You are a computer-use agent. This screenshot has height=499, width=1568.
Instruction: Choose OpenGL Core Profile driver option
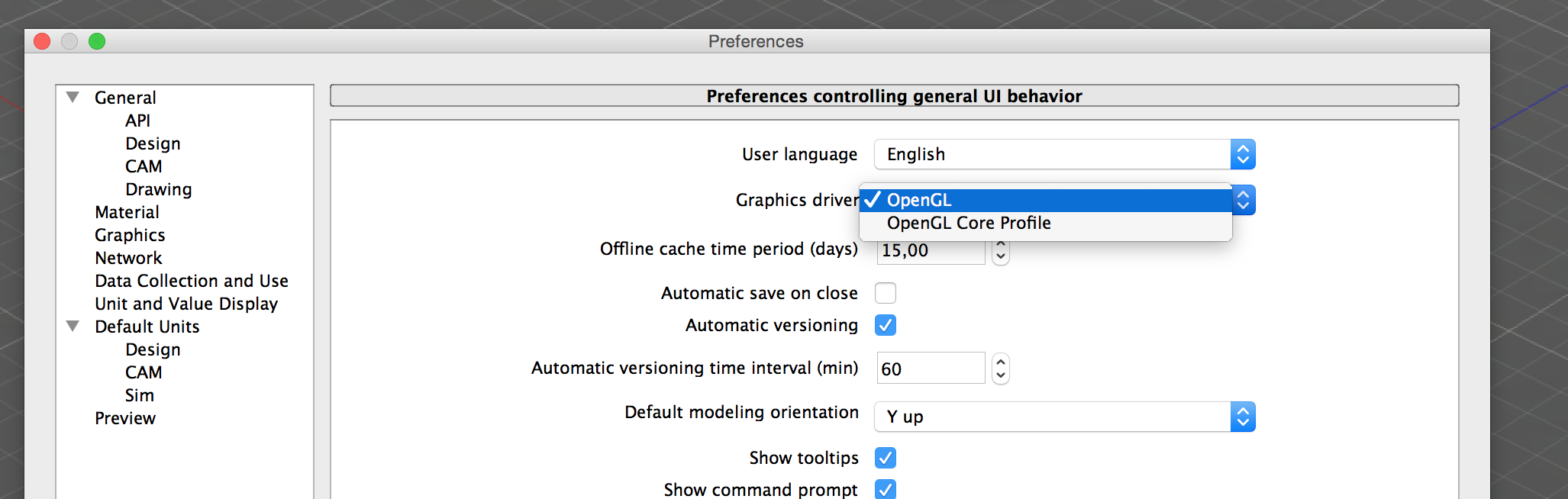point(1045,223)
